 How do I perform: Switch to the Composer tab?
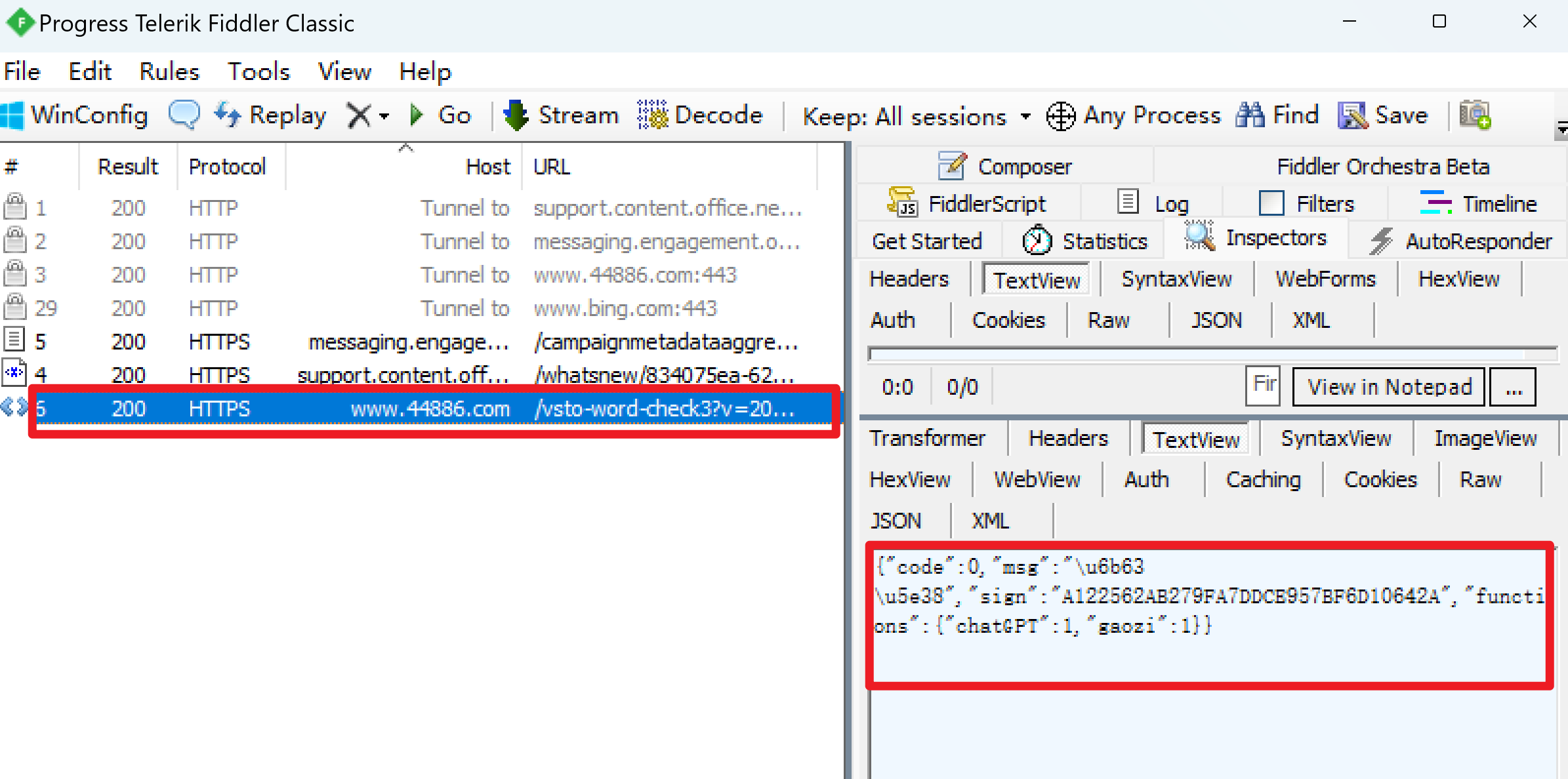(x=1005, y=167)
